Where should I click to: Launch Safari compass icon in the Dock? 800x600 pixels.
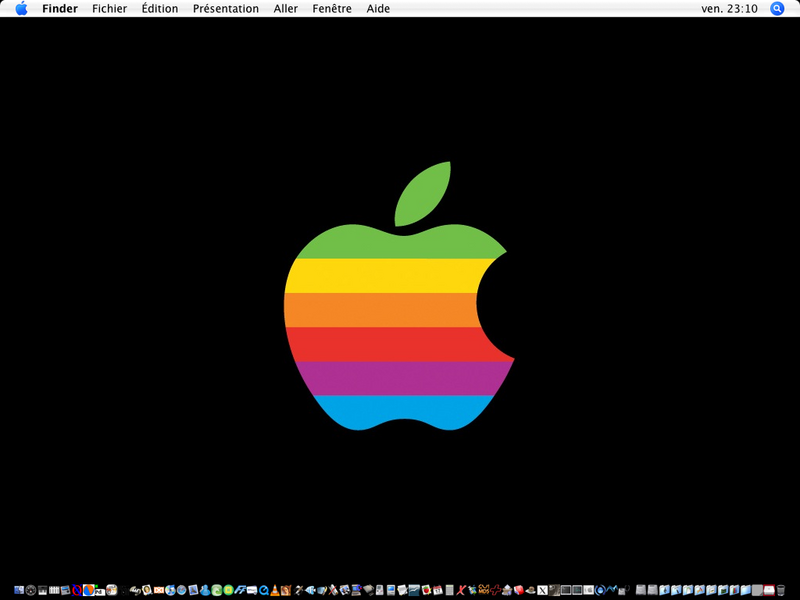click(181, 590)
